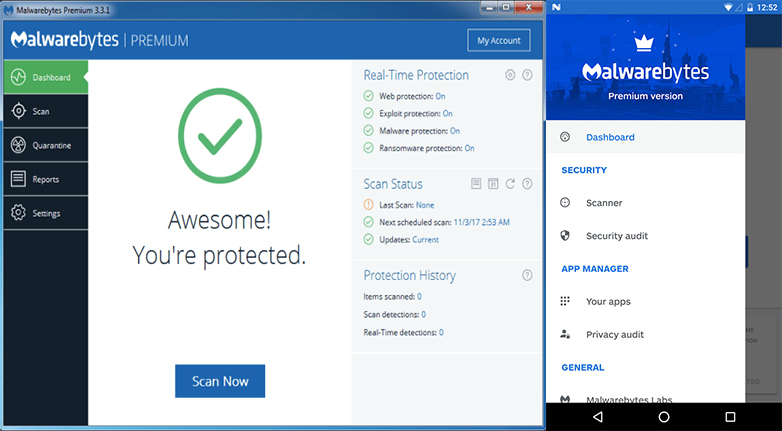Open Your apps in mobile drawer
This screenshot has height=431, width=782.
click(x=645, y=302)
